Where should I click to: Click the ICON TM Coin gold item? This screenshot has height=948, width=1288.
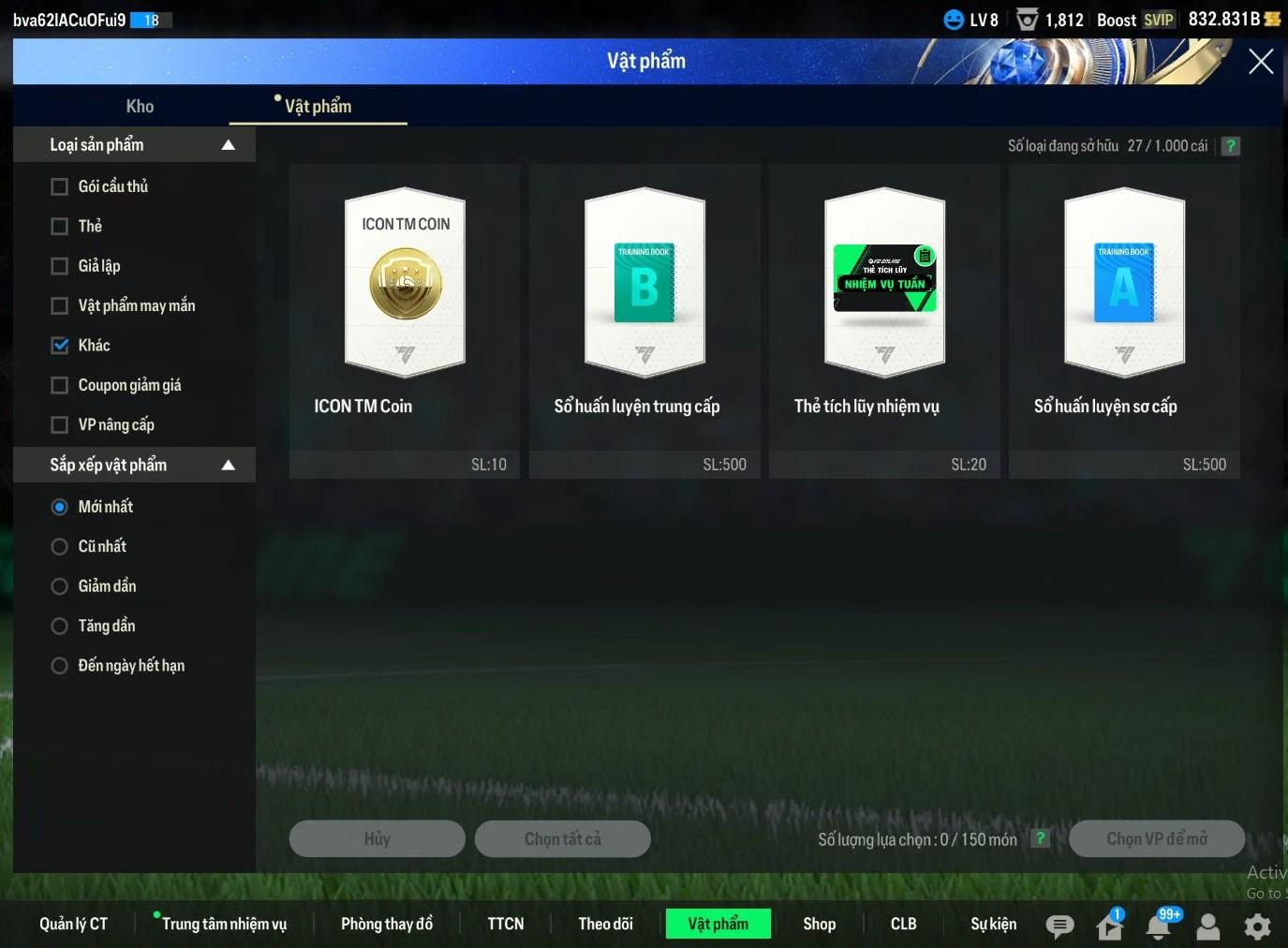(405, 285)
